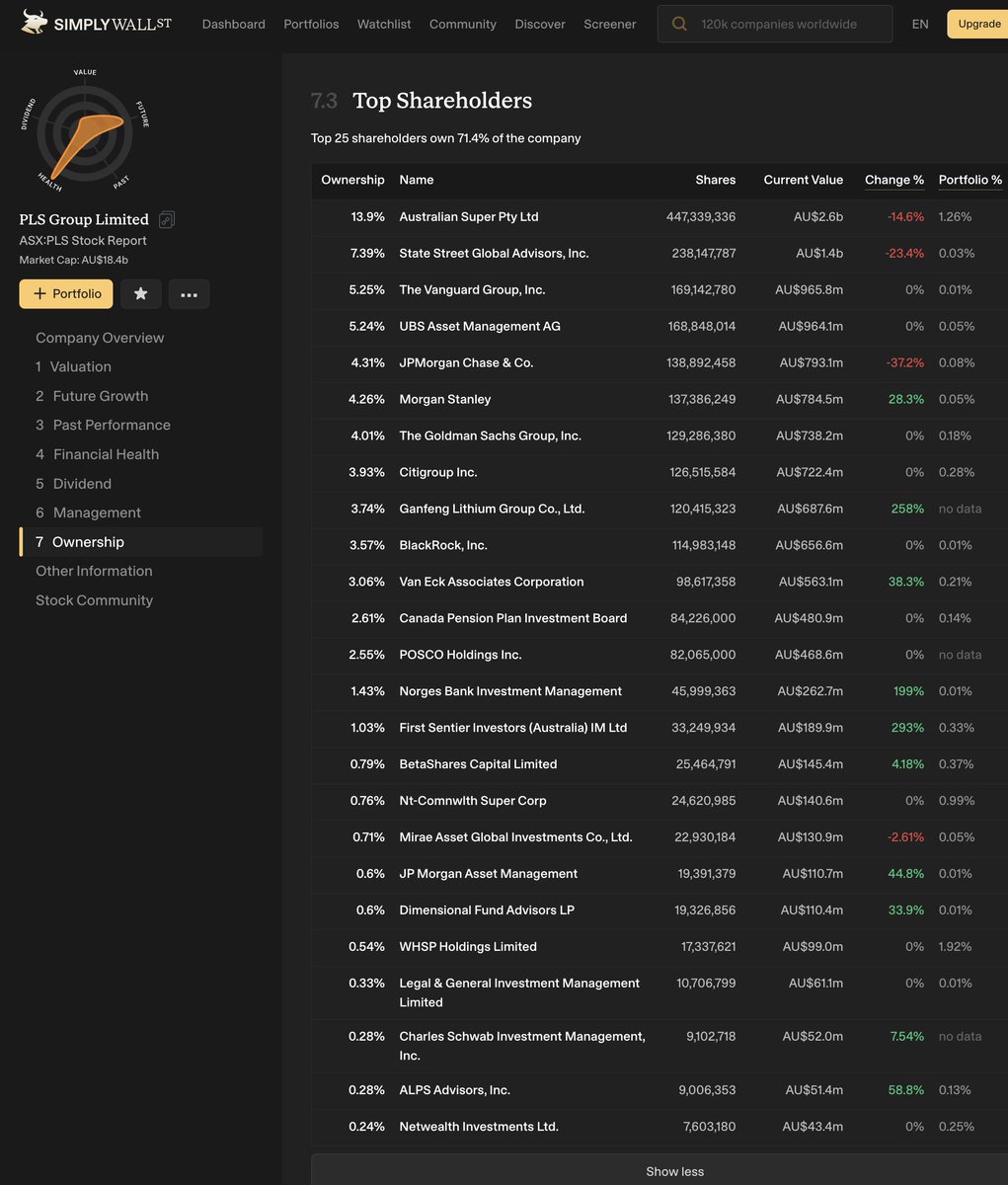The image size is (1008, 1185).
Task: Go to the 4 Financial Health section
Action: (x=97, y=454)
